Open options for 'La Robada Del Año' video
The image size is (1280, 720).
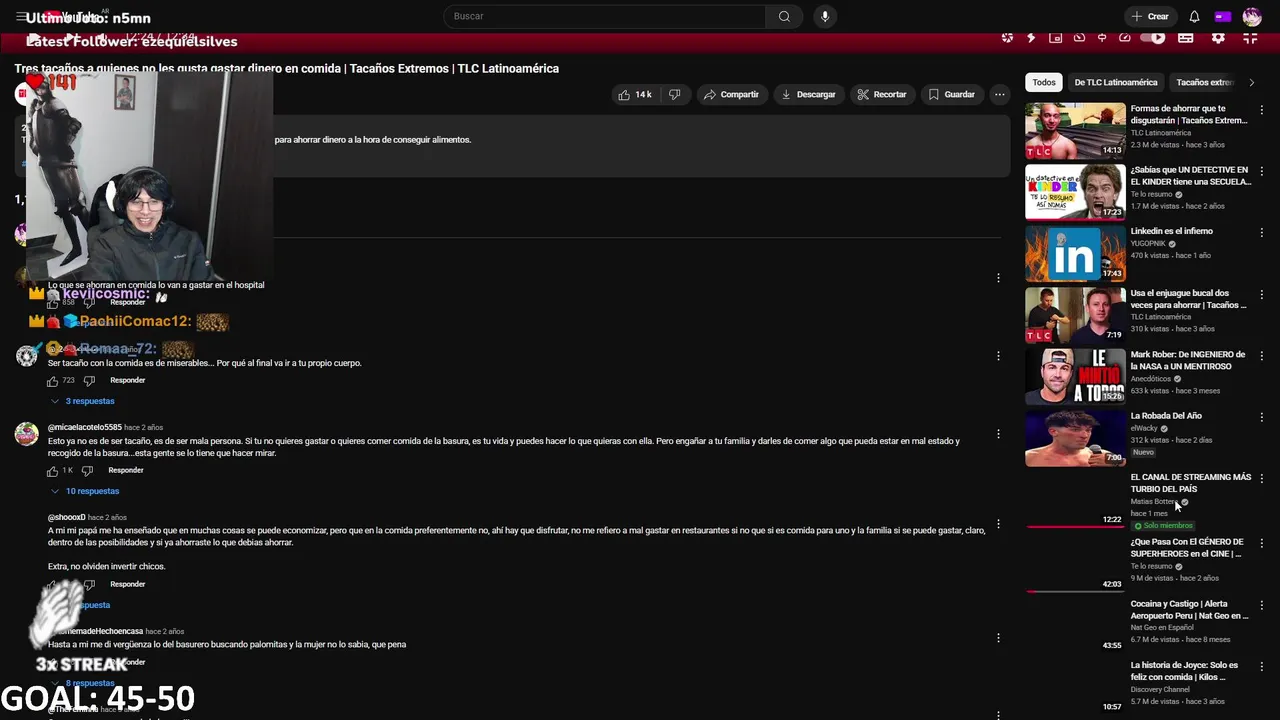1262,417
